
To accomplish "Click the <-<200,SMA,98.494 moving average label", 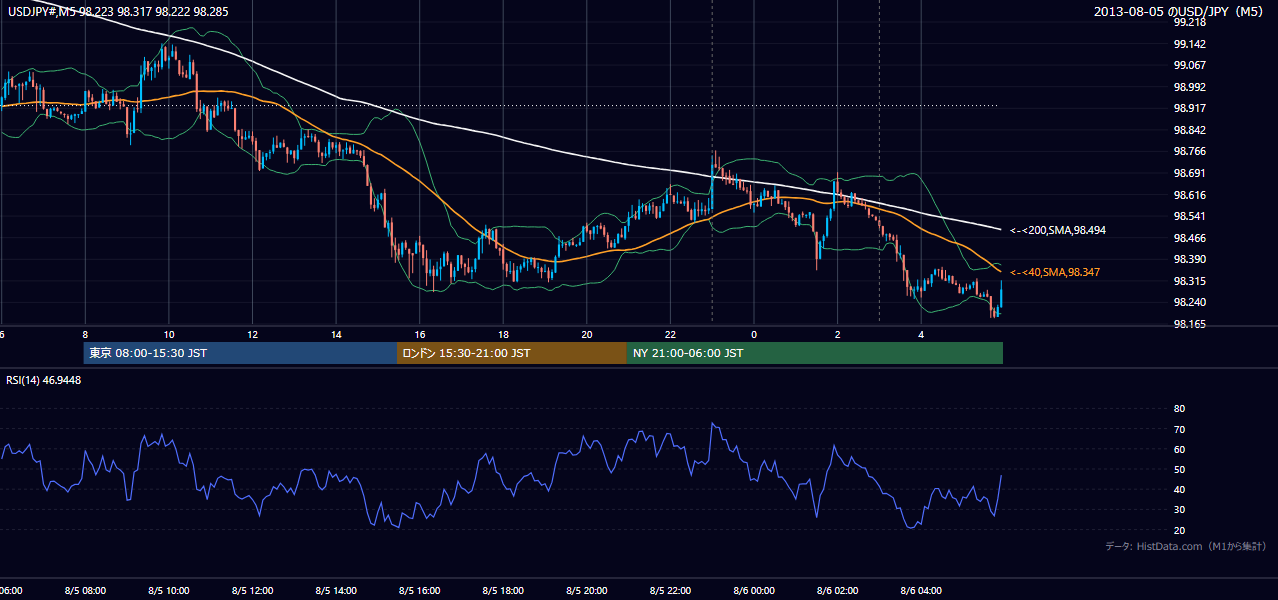I will (x=1058, y=230).
